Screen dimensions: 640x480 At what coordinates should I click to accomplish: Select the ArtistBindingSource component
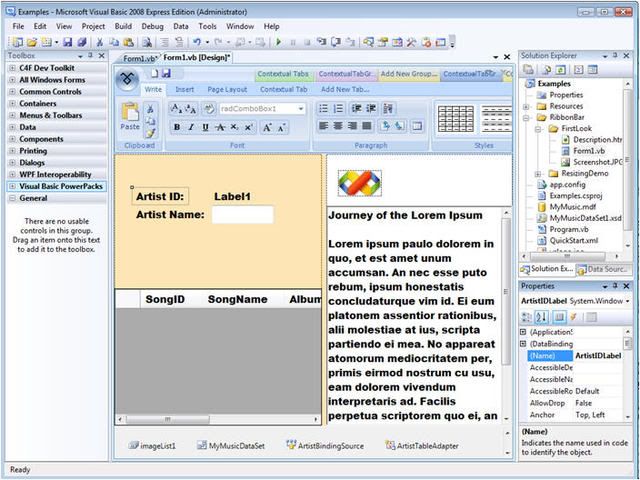[325, 446]
